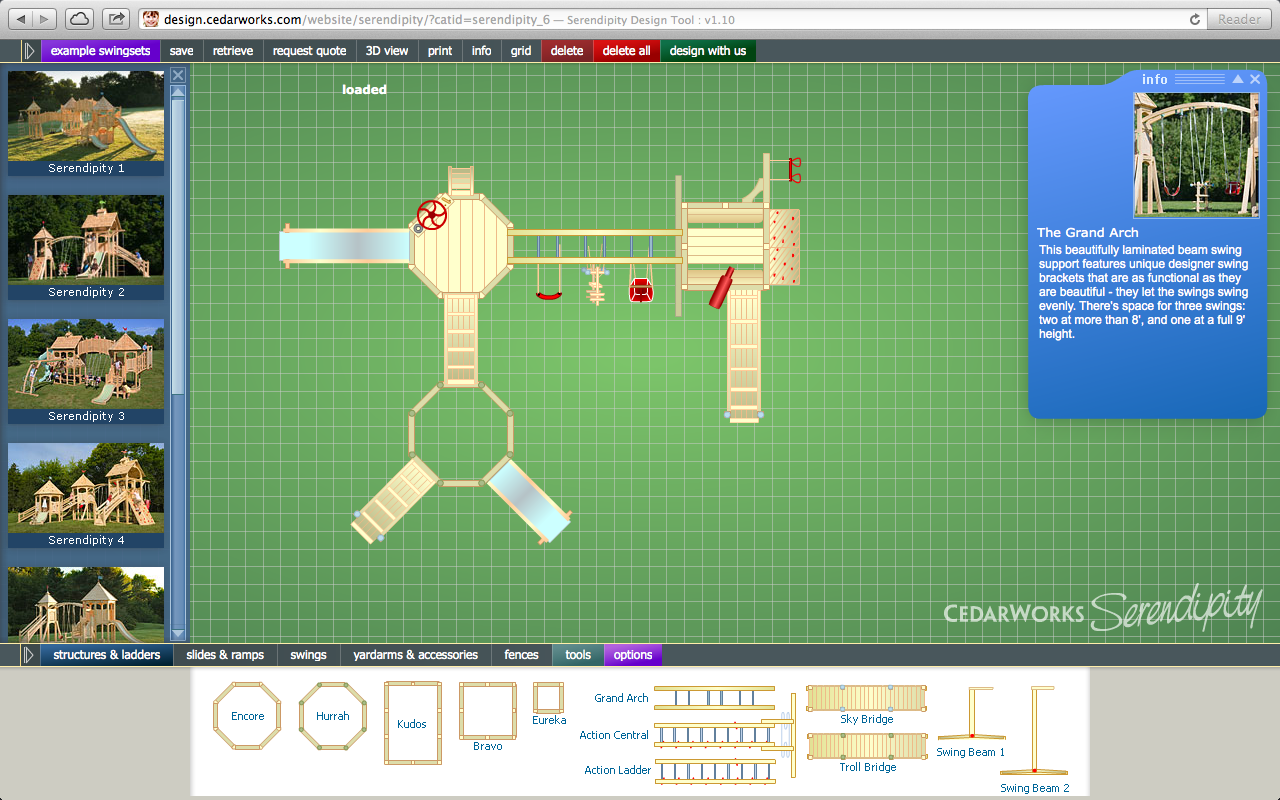Open the iCloud tabs button
Screen dimensions: 1280x800
coord(80,18)
